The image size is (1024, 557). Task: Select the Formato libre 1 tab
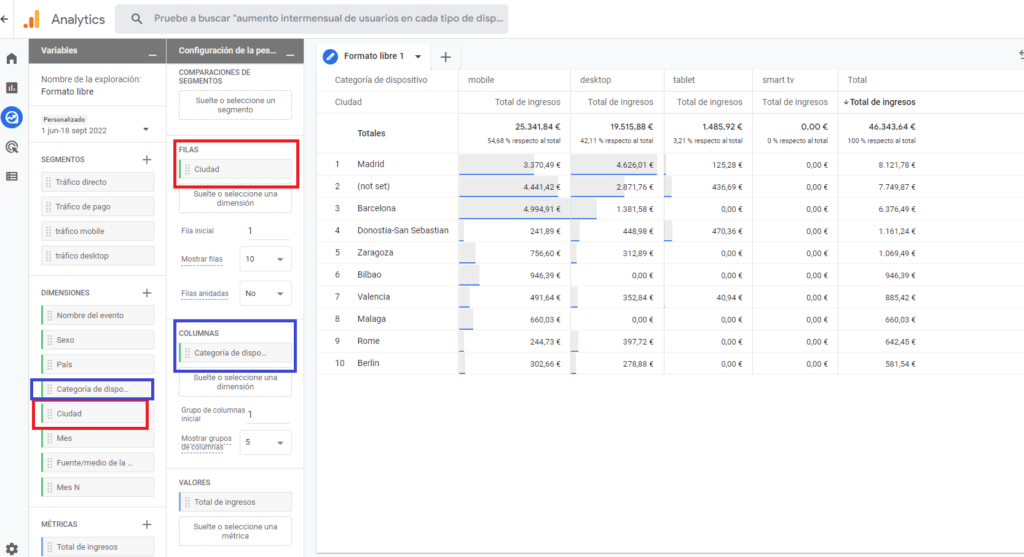pos(374,56)
